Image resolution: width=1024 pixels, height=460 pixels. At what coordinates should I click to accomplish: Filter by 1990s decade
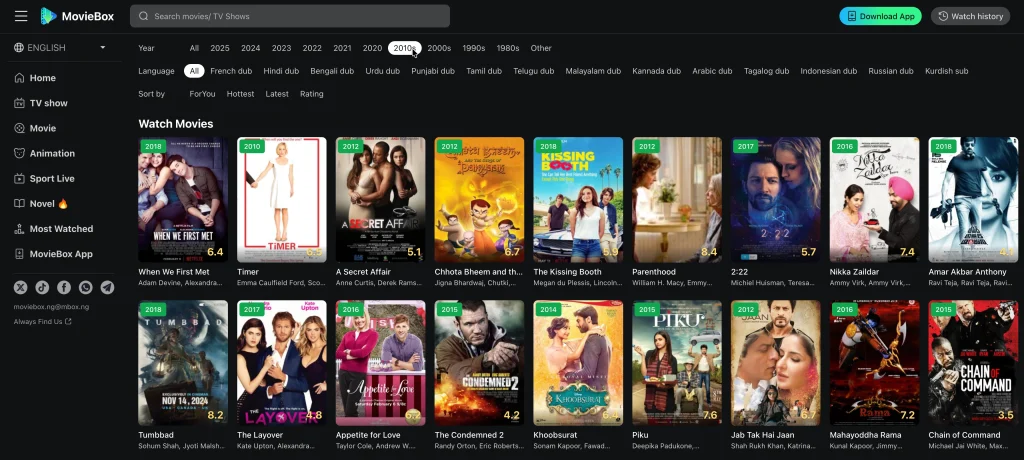click(474, 48)
